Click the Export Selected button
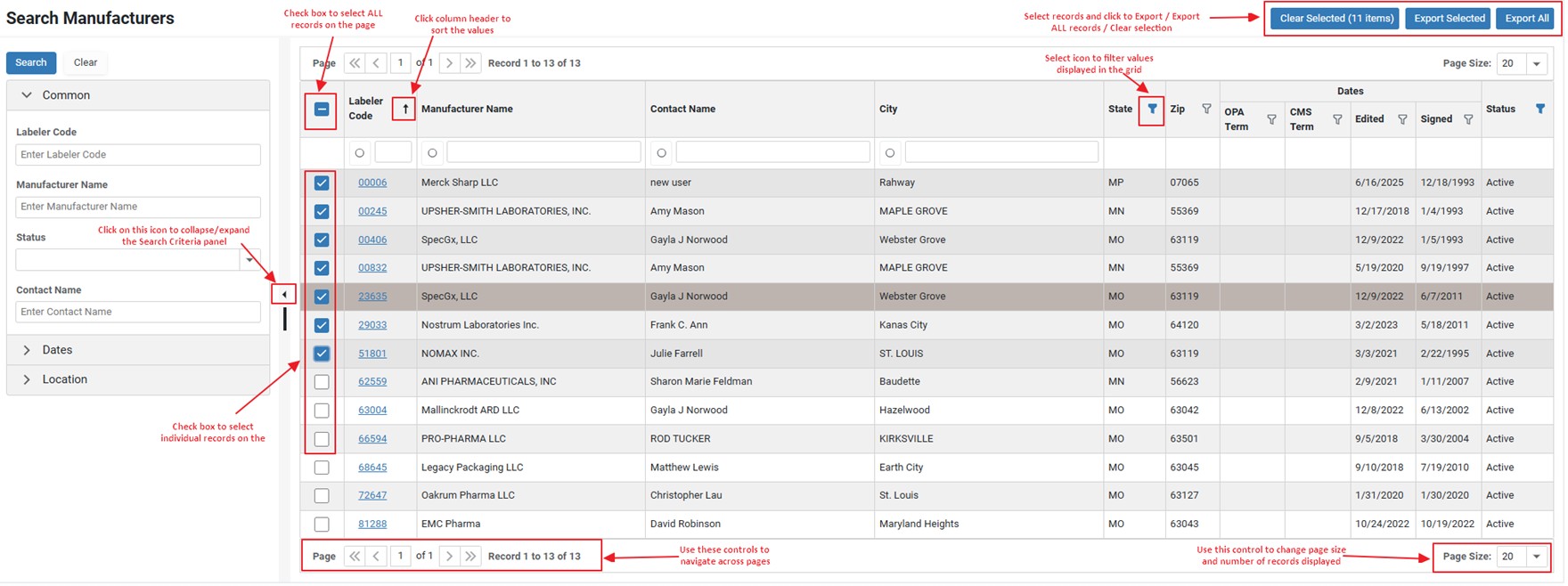This screenshot has width=1568, height=586. [1449, 19]
